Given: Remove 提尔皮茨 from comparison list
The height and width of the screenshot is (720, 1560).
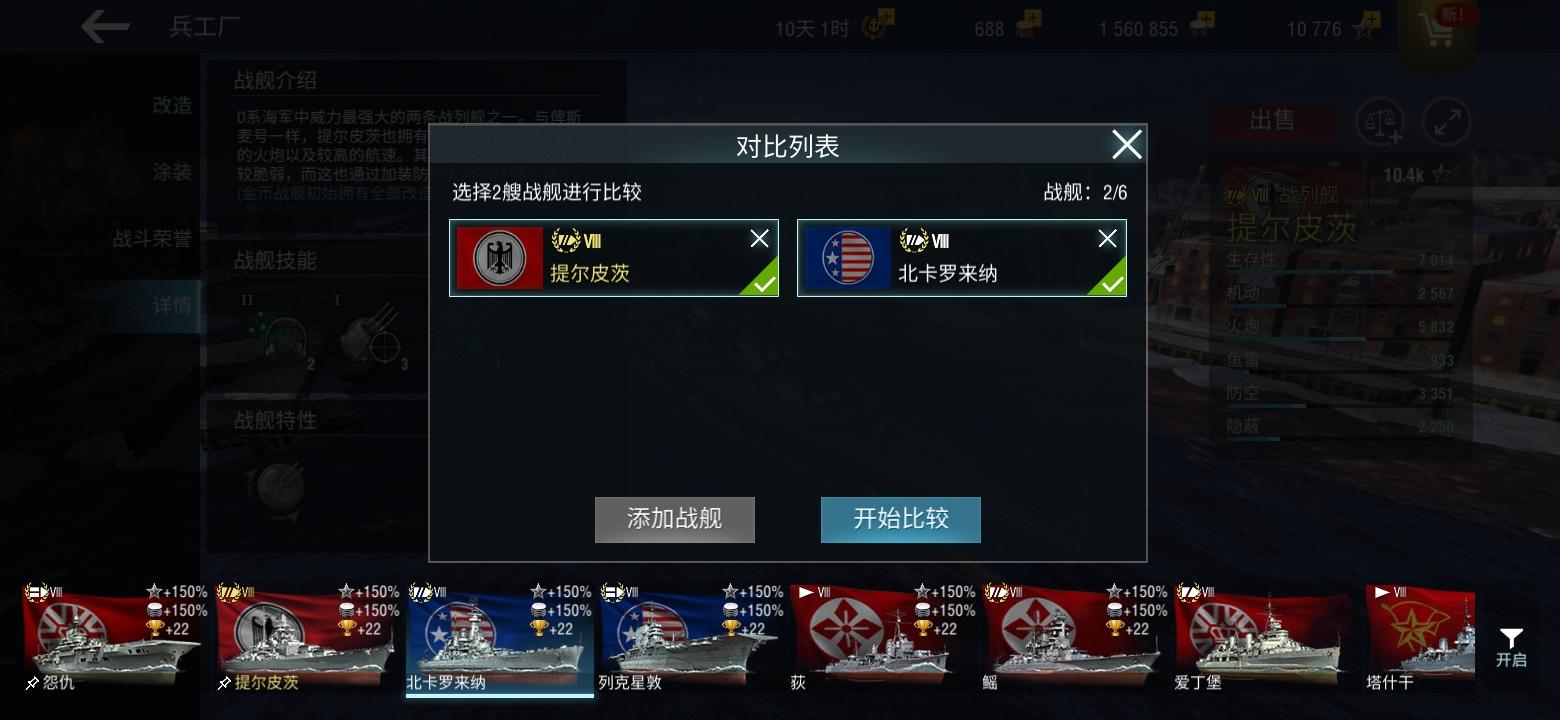Looking at the screenshot, I should coord(760,238).
